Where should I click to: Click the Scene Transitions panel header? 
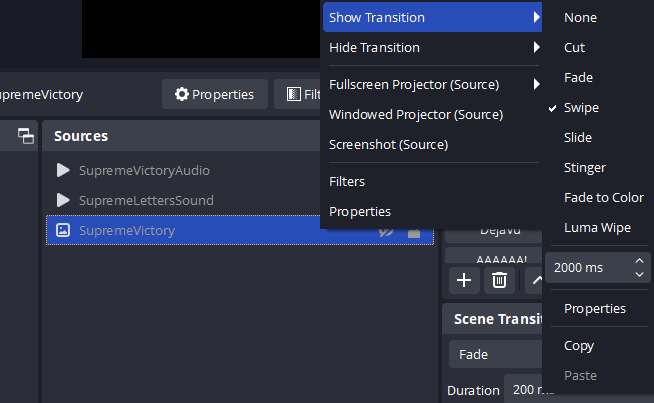(x=492, y=319)
